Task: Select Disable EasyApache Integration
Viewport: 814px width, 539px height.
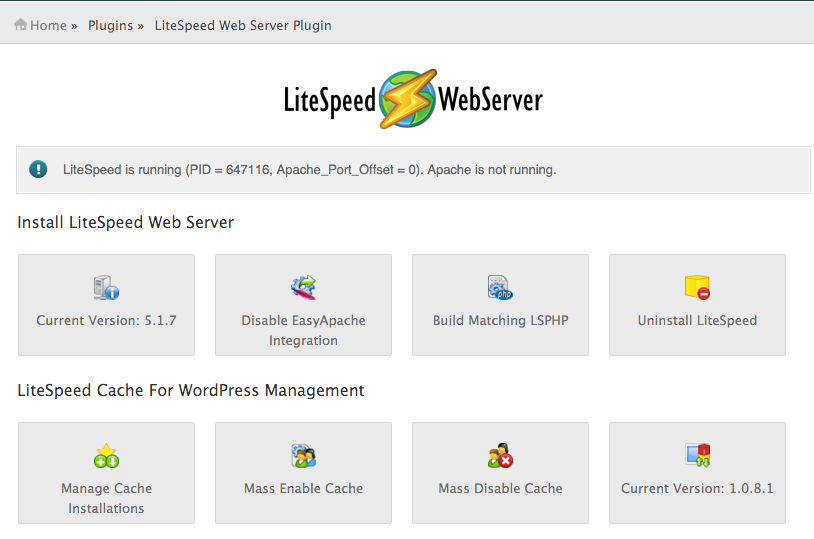Action: [303, 305]
